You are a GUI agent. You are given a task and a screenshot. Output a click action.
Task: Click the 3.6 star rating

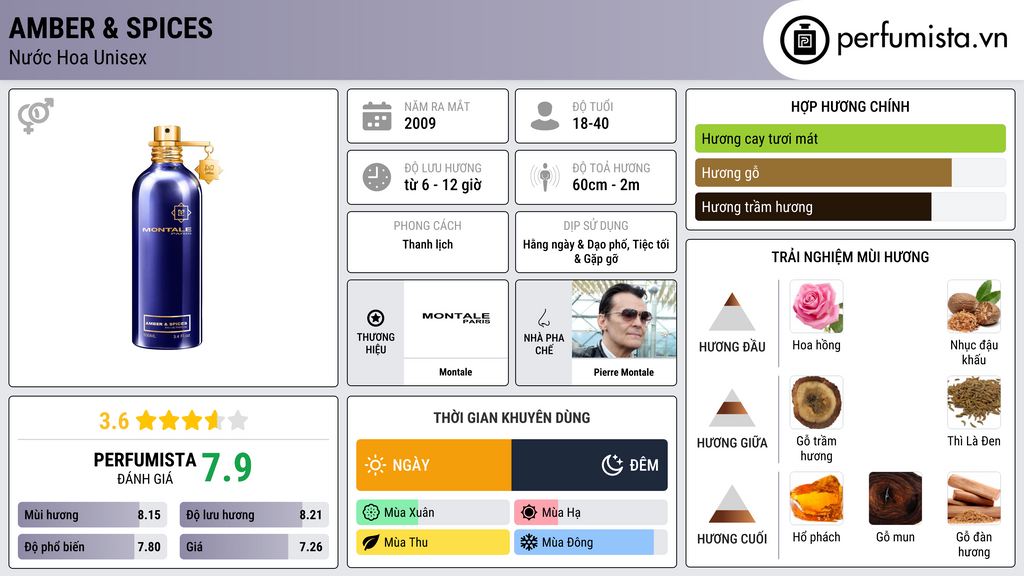pos(172,420)
